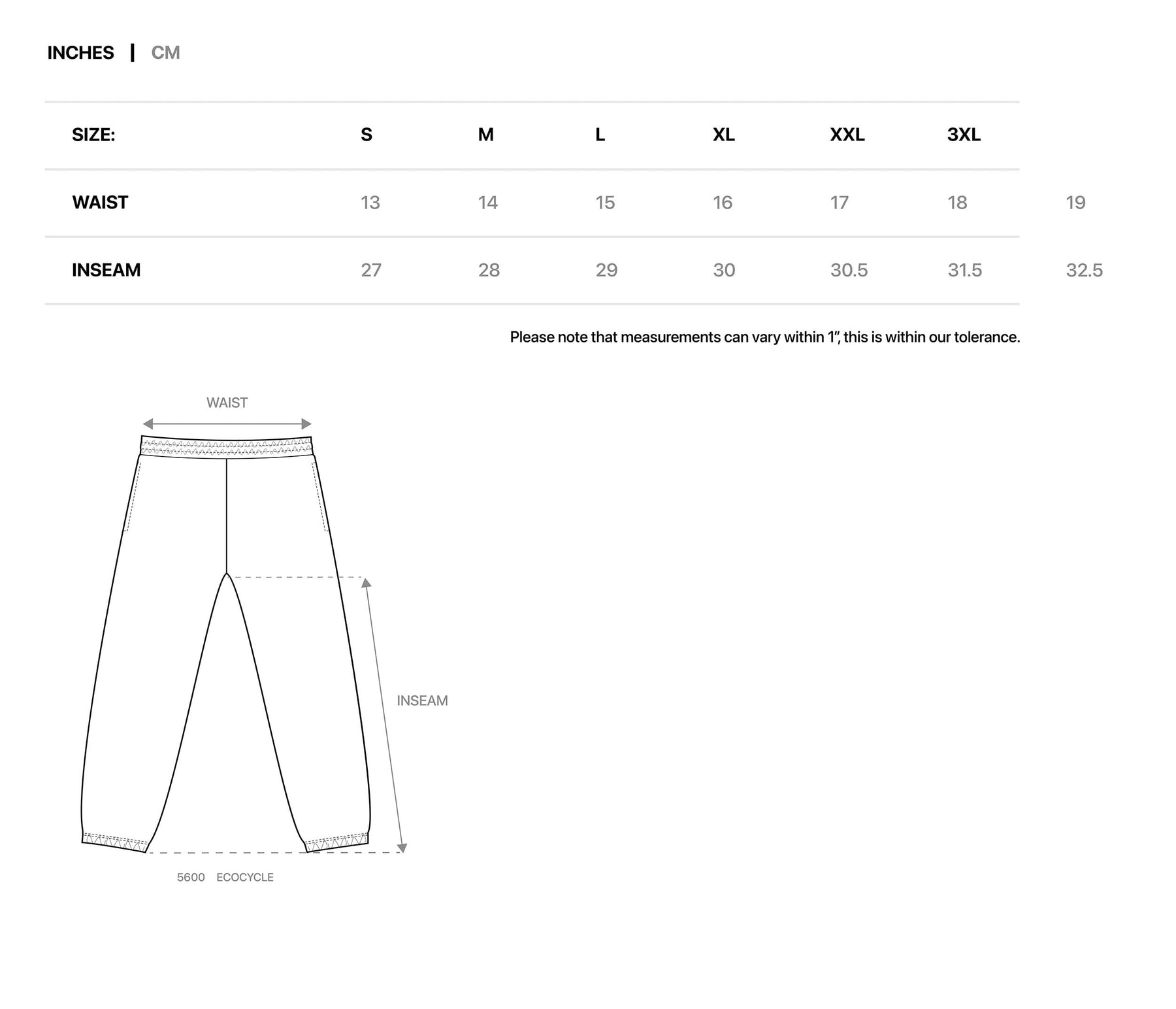Screen dimensions: 1176x1009
Task: Click inseam value 32.5 at row end
Action: tap(1084, 270)
